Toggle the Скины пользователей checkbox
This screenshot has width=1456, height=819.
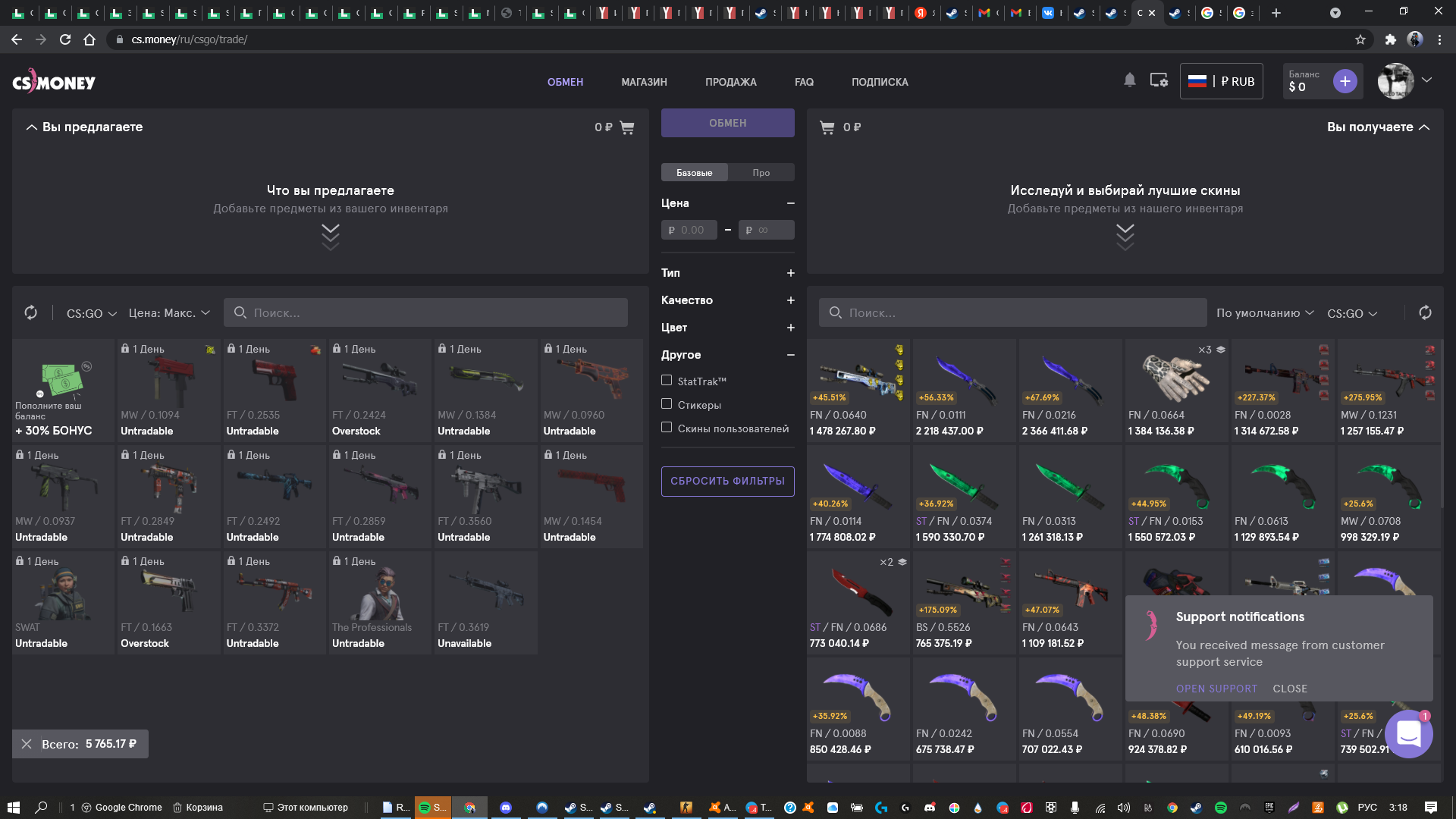(x=667, y=428)
